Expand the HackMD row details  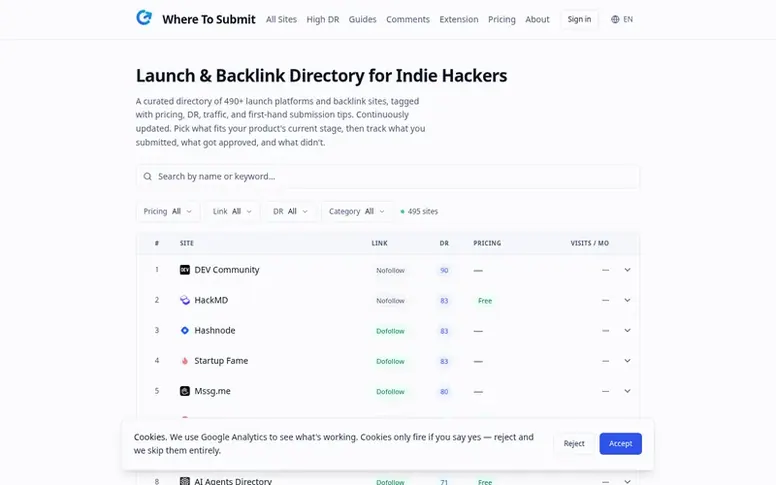[627, 300]
